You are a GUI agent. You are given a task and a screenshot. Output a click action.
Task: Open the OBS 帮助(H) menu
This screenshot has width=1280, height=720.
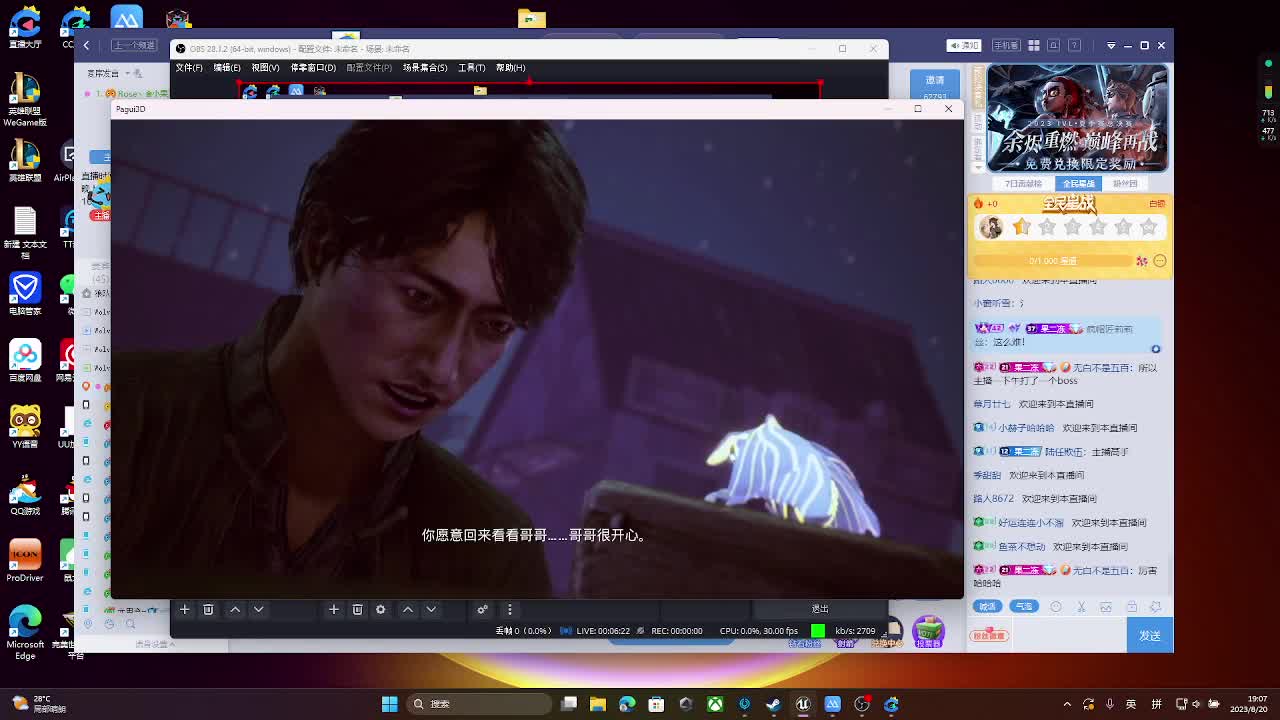point(510,68)
